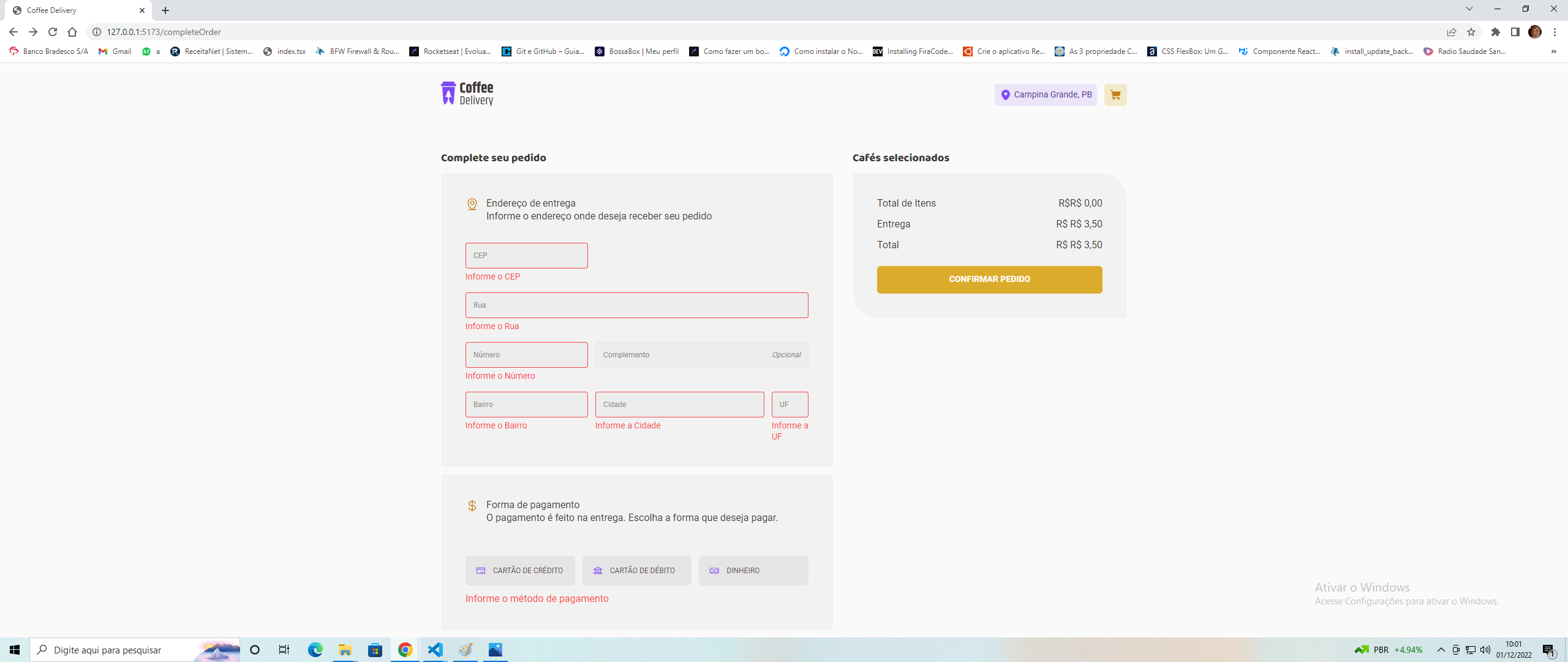1568x662 pixels.
Task: Open the browser extensions puzzle icon
Action: (x=1495, y=32)
